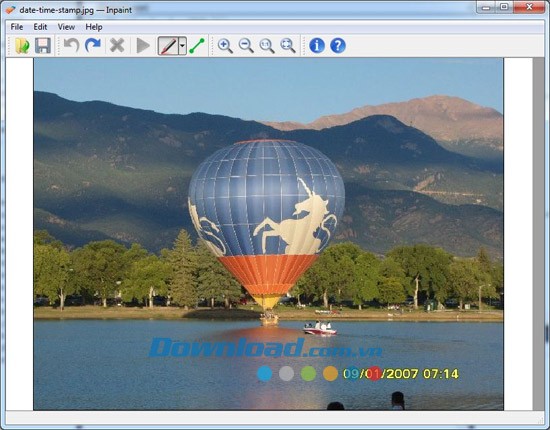Minimize the Inpaint window
The width and height of the screenshot is (550, 430).
pyautogui.click(x=486, y=7)
